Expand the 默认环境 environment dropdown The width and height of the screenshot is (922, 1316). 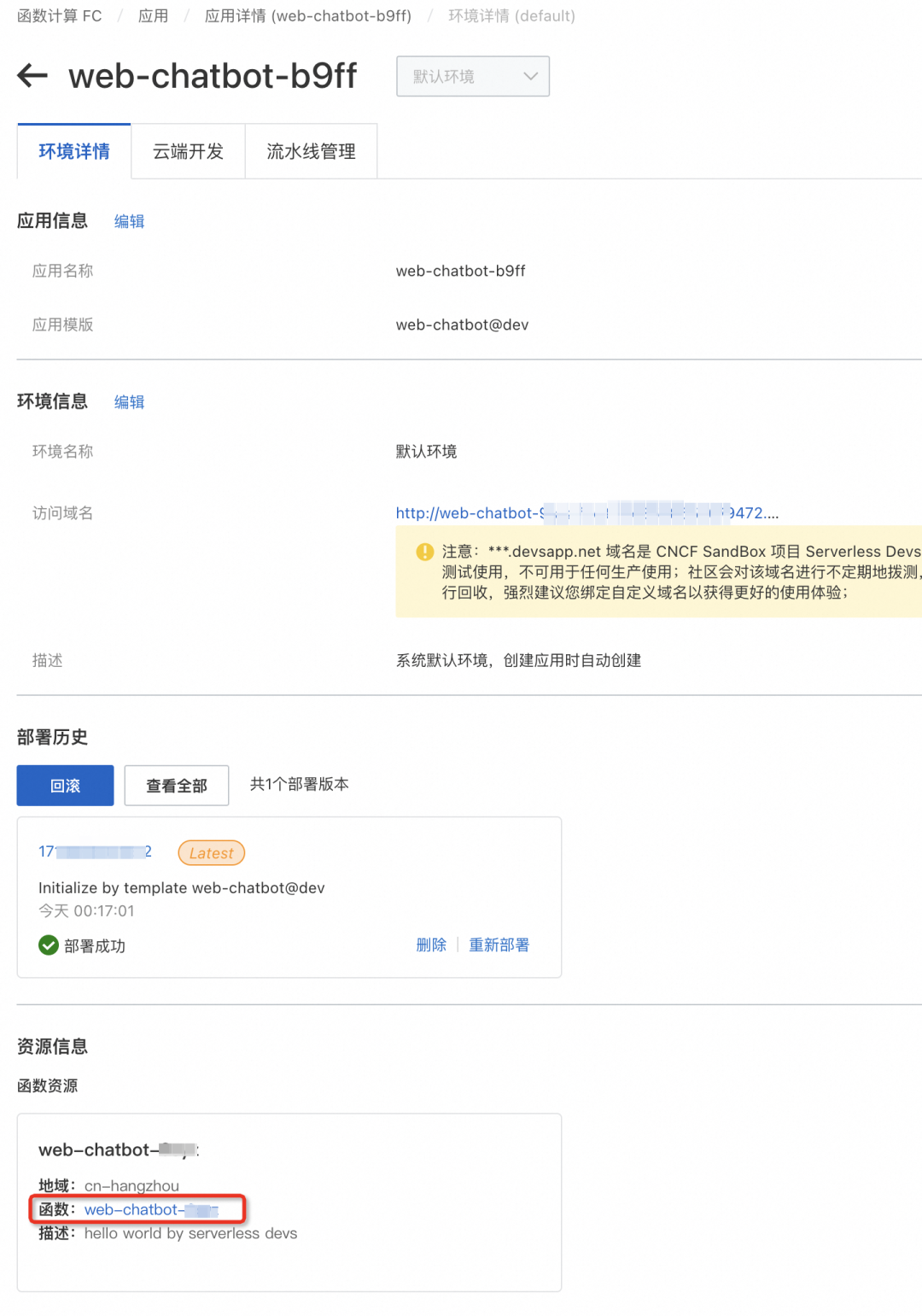(472, 76)
